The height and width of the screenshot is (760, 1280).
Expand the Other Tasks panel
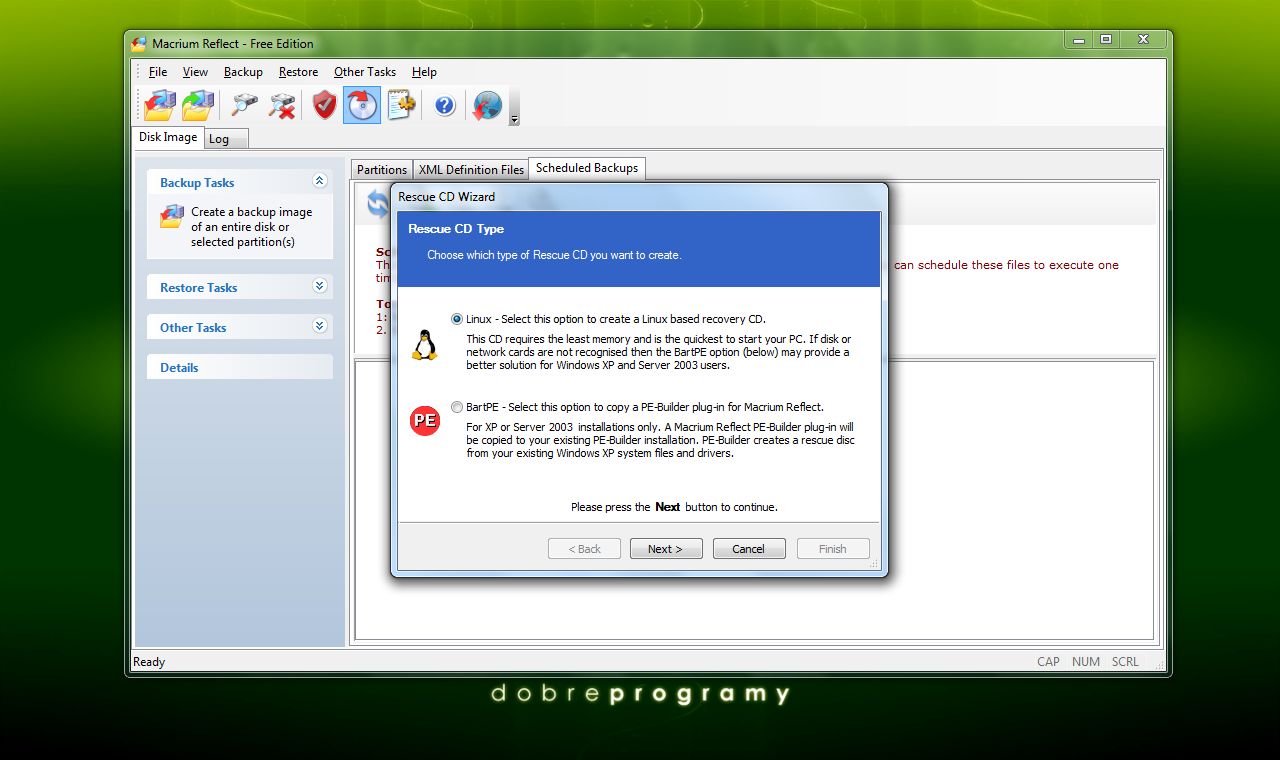click(319, 326)
